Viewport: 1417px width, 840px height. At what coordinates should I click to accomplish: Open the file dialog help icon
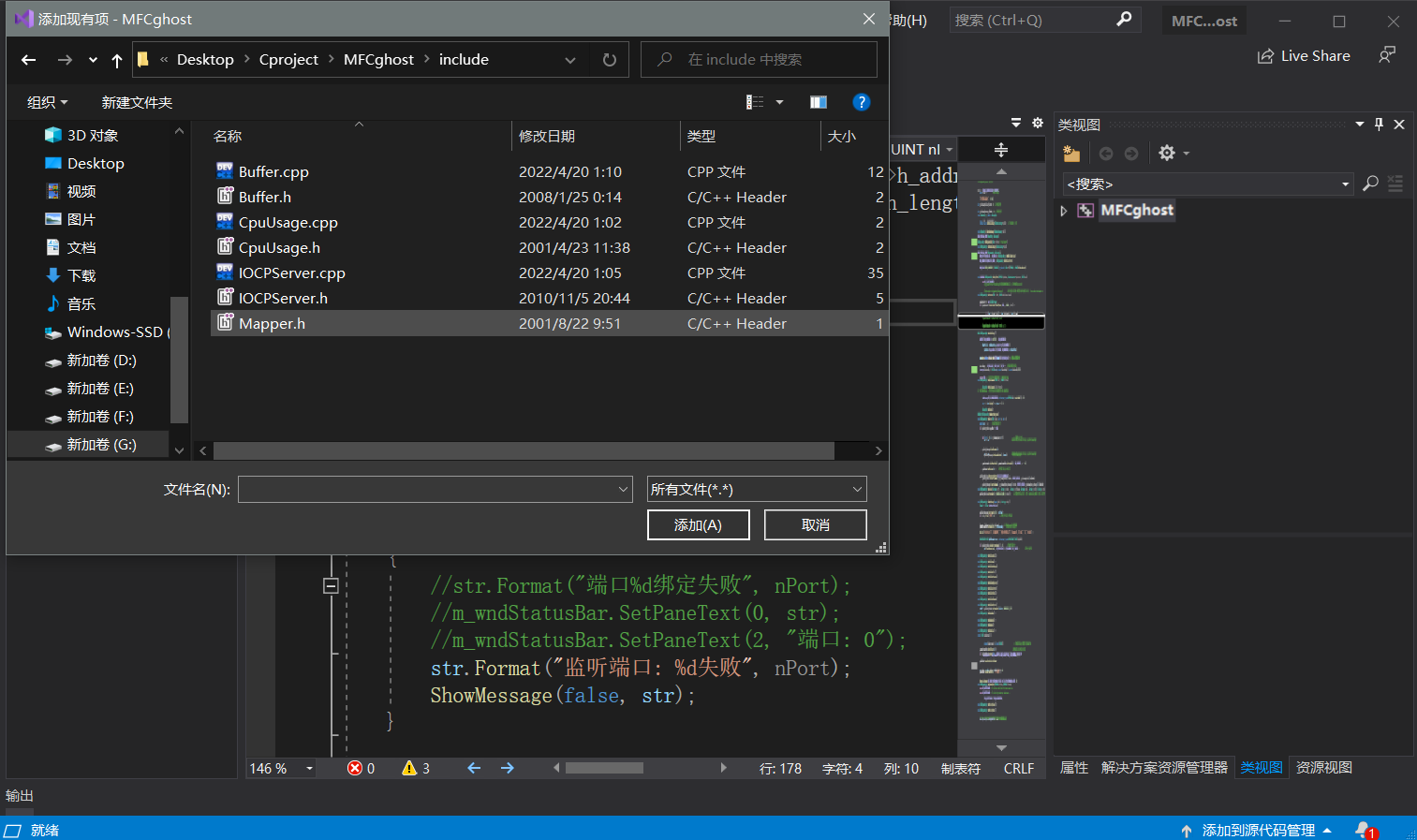[862, 102]
